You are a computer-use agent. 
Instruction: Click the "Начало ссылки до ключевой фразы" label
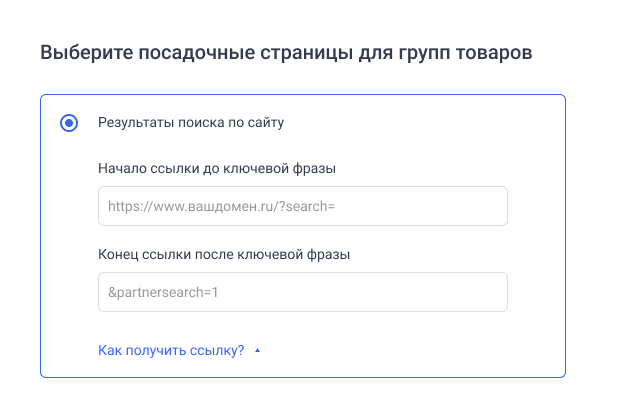(x=216, y=168)
